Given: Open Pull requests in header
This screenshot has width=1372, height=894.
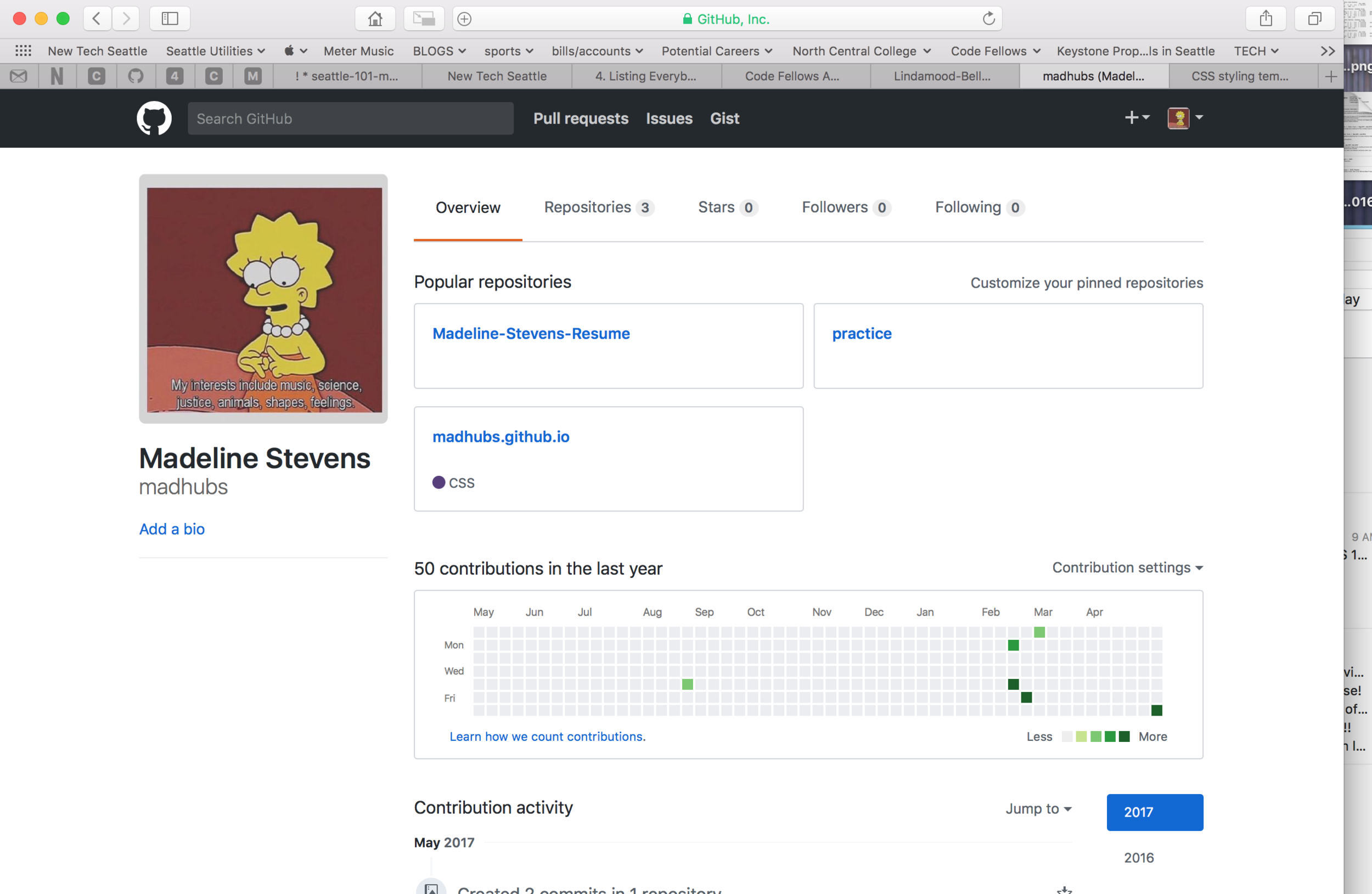Looking at the screenshot, I should coord(581,118).
